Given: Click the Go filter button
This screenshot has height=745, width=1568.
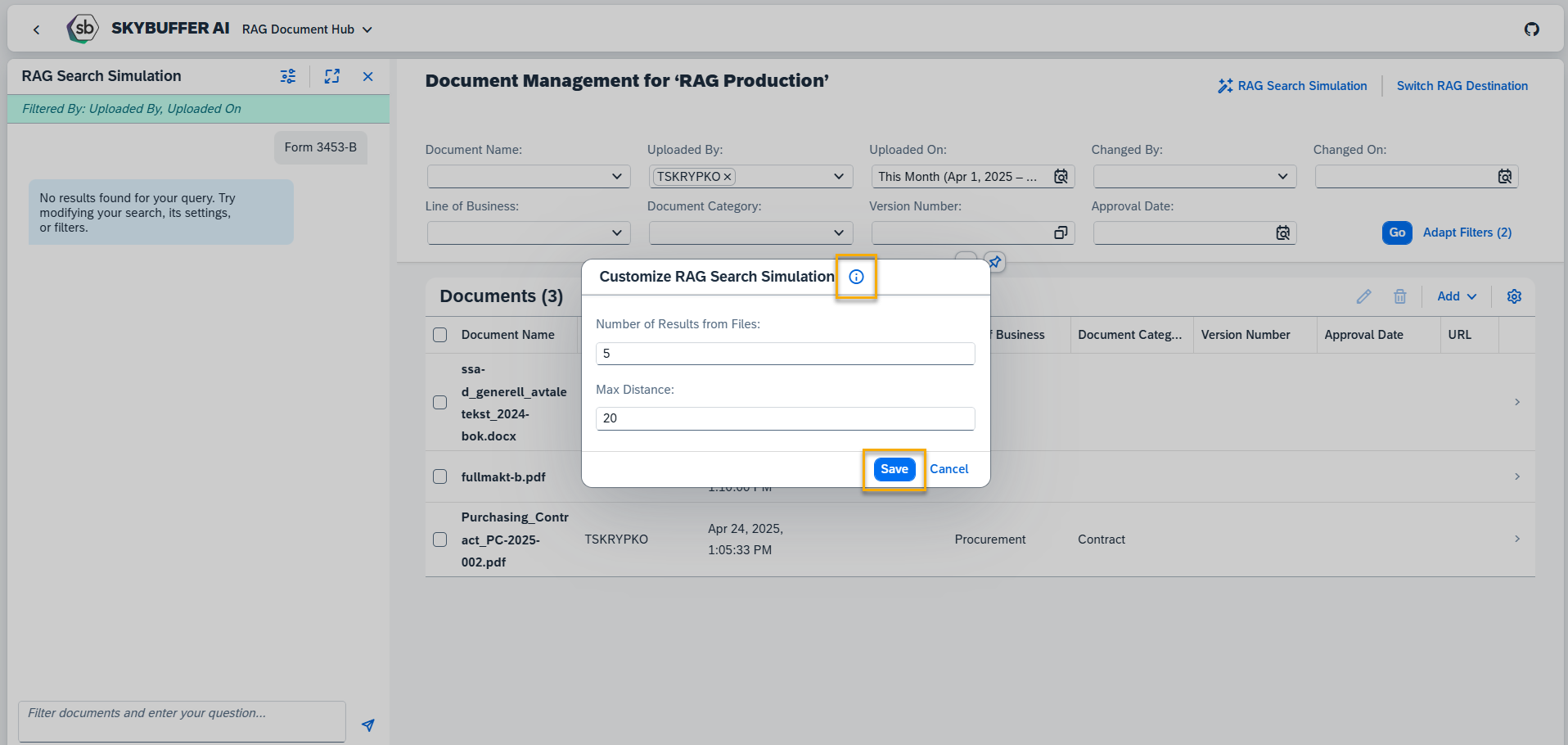Looking at the screenshot, I should click(1397, 233).
